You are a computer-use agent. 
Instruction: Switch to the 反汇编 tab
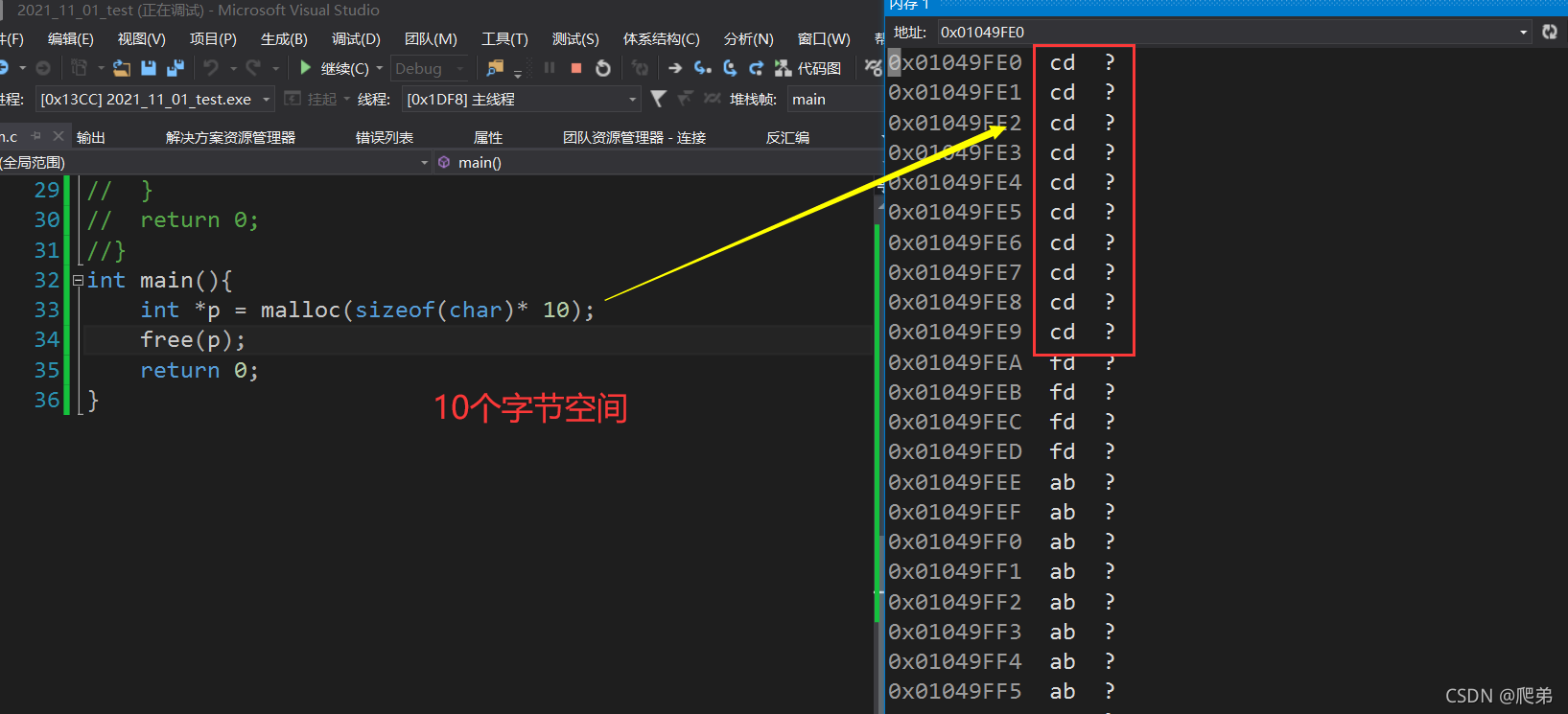point(787,137)
